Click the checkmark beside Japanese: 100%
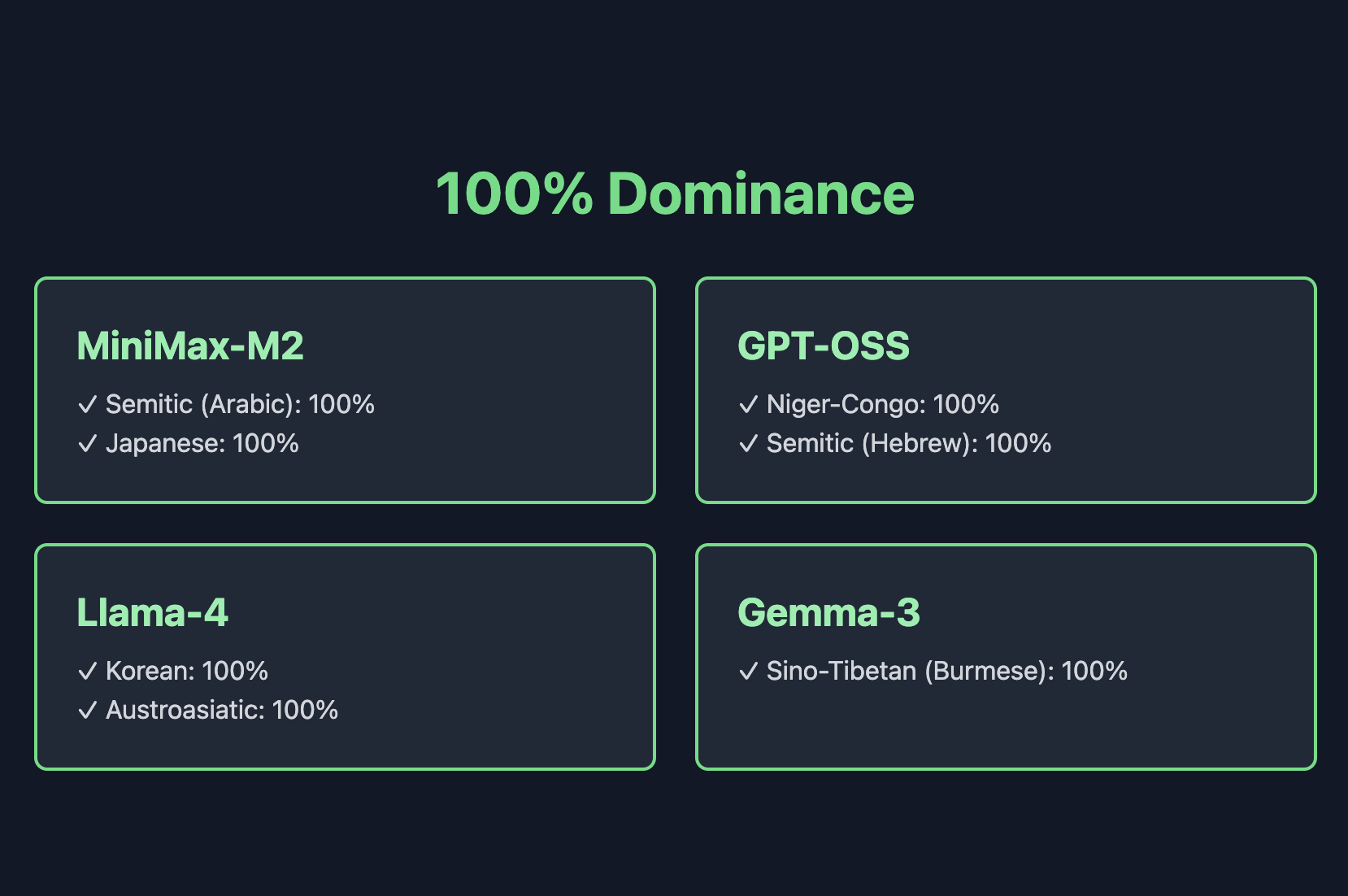The width and height of the screenshot is (1348, 896). (87, 444)
